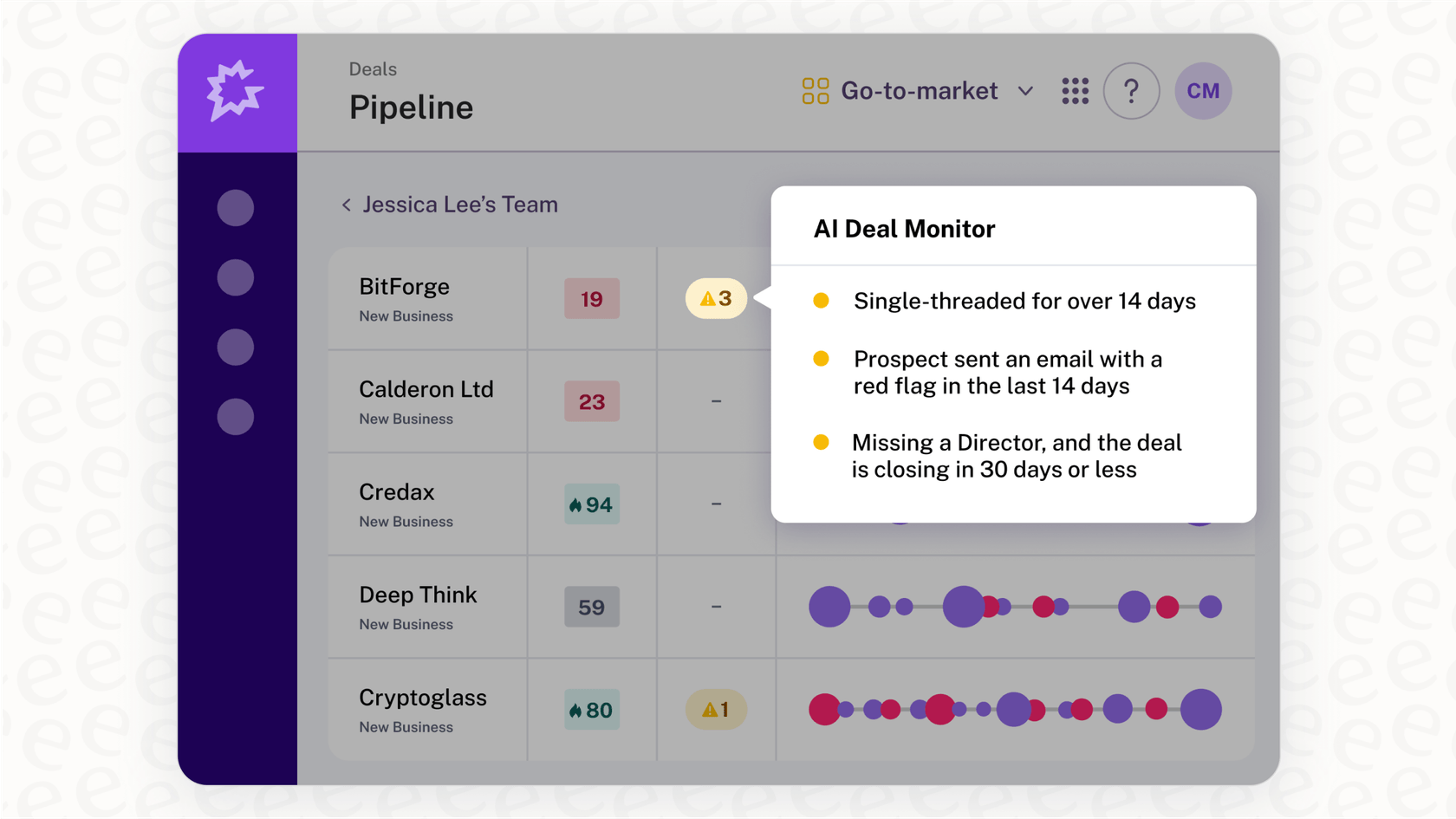Image resolution: width=1456 pixels, height=819 pixels.
Task: Open the BitForge deal
Action: coord(404,287)
